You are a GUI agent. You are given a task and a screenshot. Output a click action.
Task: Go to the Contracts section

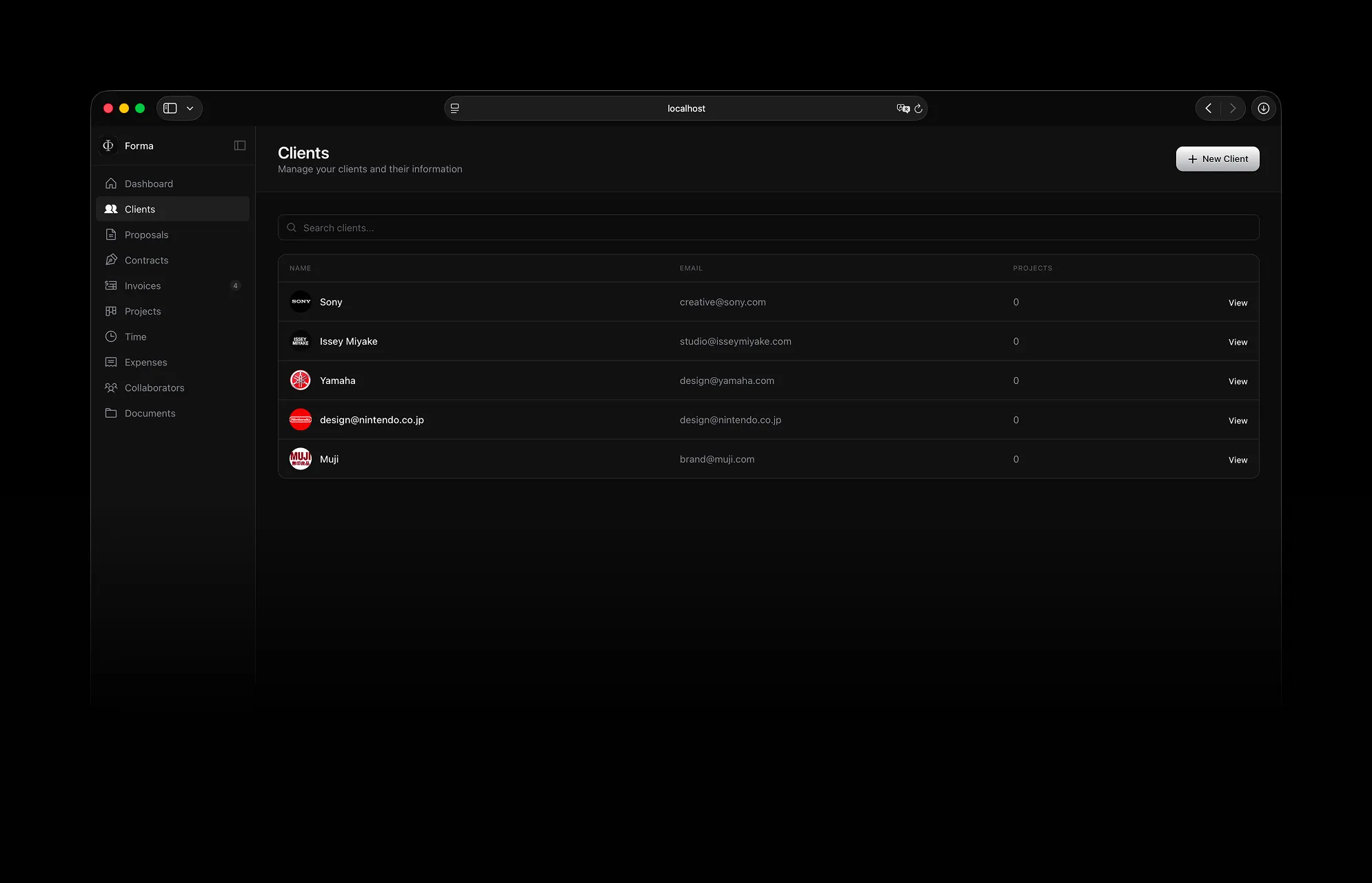pos(146,261)
